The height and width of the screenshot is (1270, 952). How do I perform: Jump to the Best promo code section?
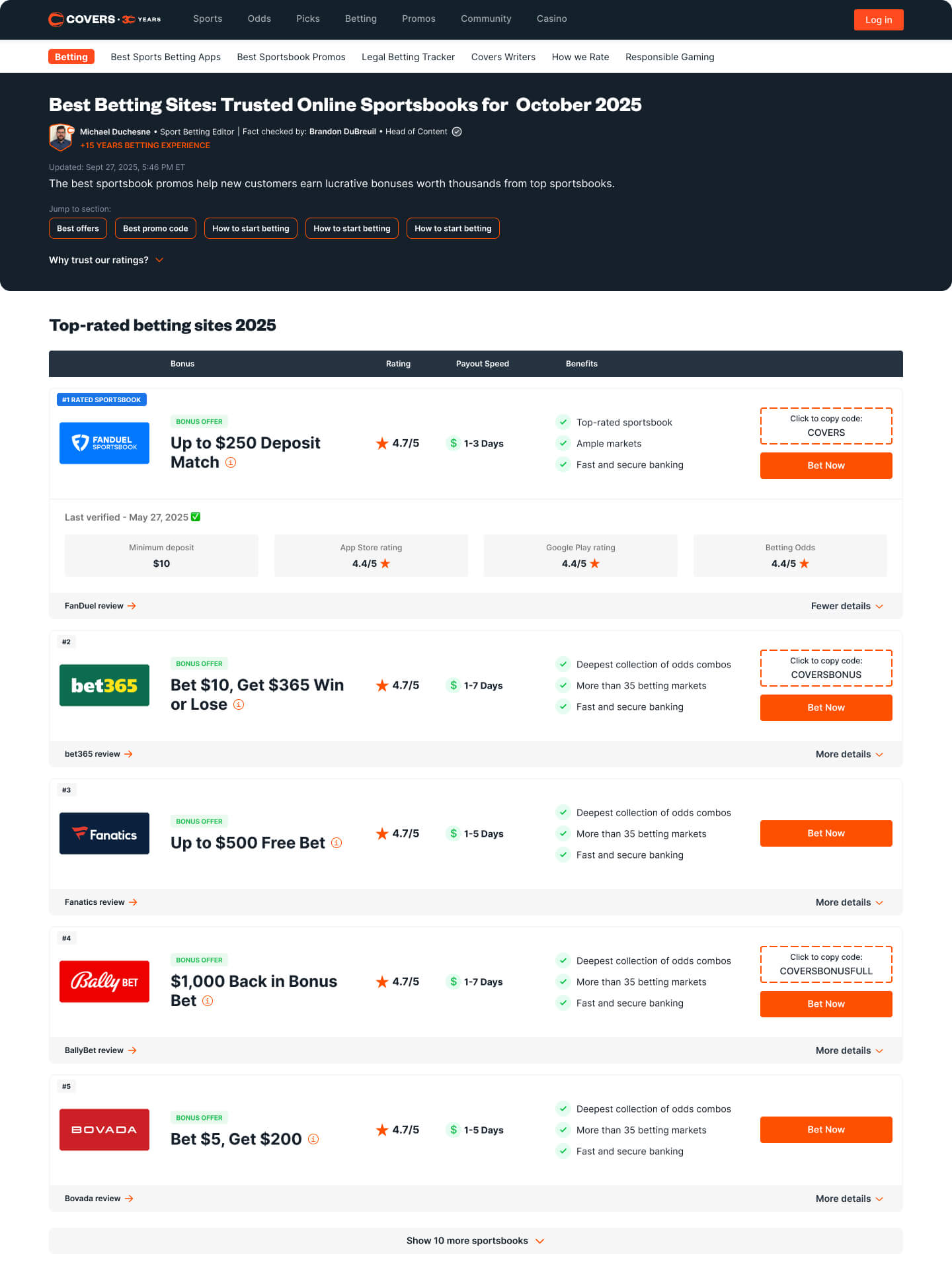point(155,228)
